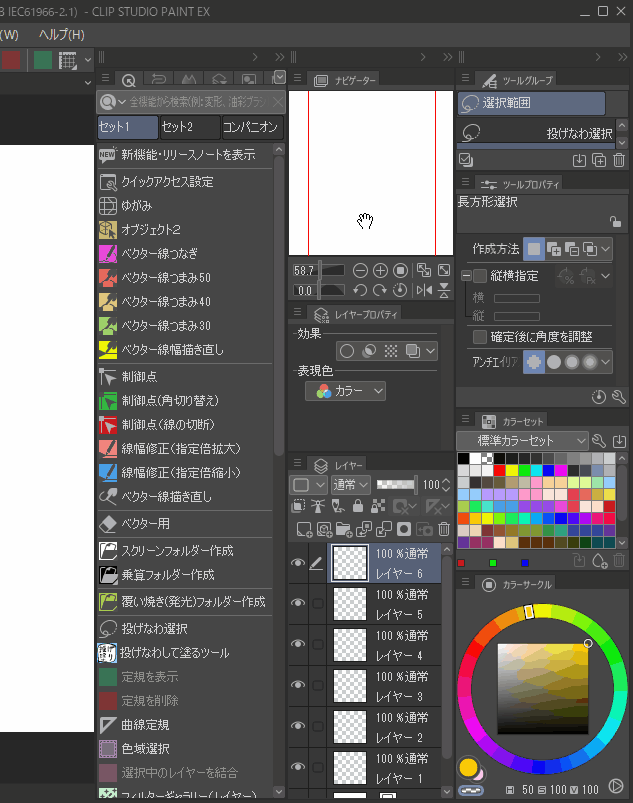This screenshot has width=633, height=803.
Task: Click border effect circle icon in Layer Property
Action: pyautogui.click(x=347, y=351)
